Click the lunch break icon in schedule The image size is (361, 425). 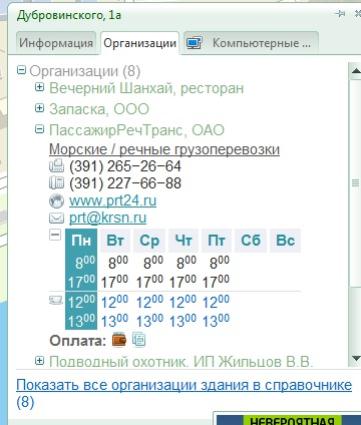point(56,300)
